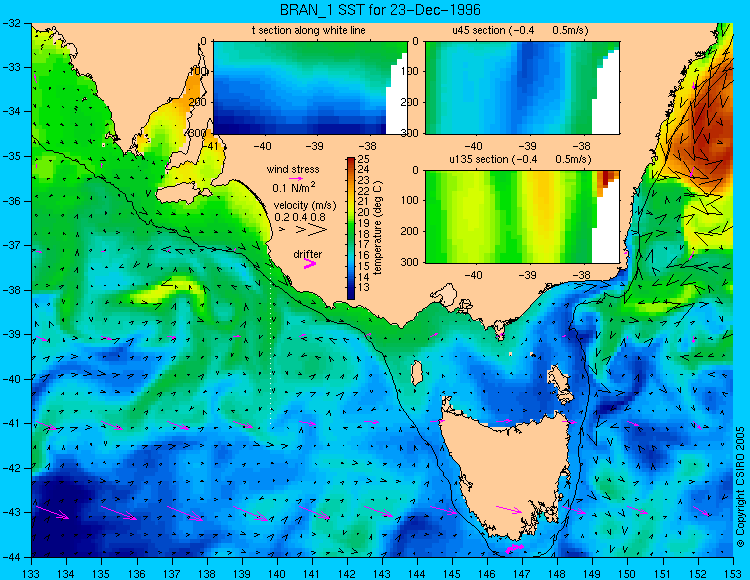Viewport: 750px width, 580px height.
Task: Click the "13" value on the color bar
Action: [x=363, y=287]
